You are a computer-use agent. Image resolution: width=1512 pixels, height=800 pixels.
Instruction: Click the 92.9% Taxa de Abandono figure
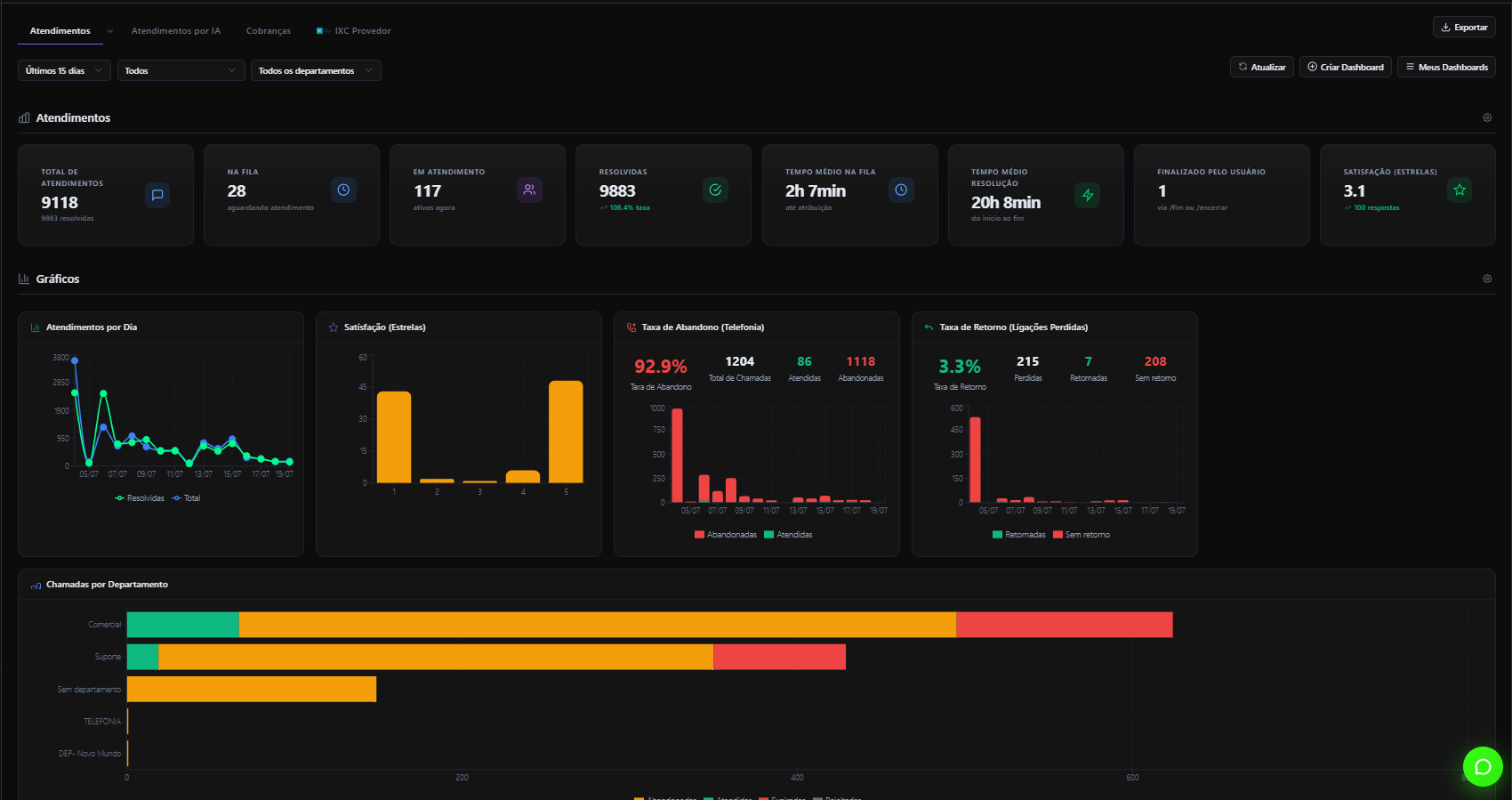tap(661, 367)
